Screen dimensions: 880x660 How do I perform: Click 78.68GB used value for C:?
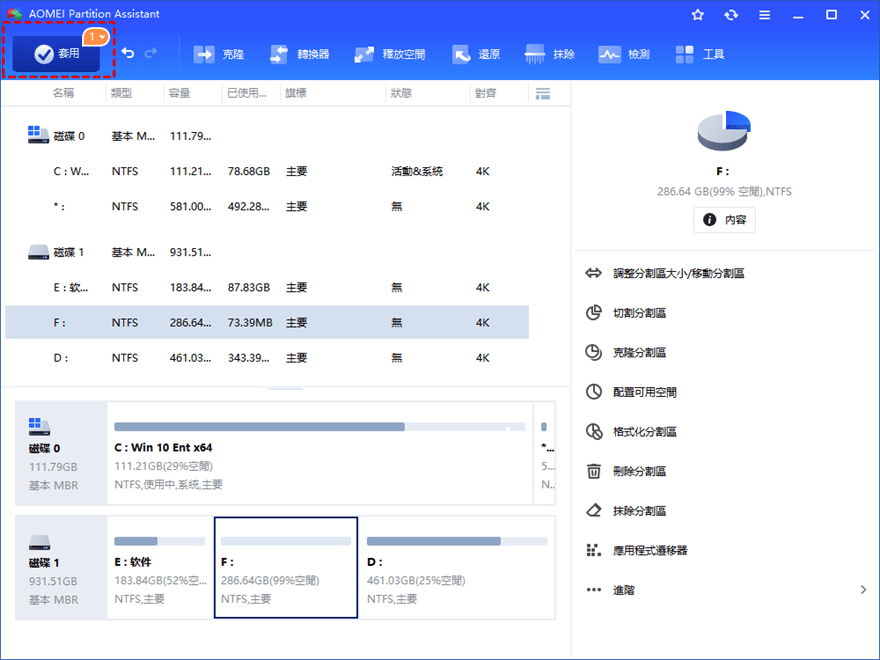(249, 171)
